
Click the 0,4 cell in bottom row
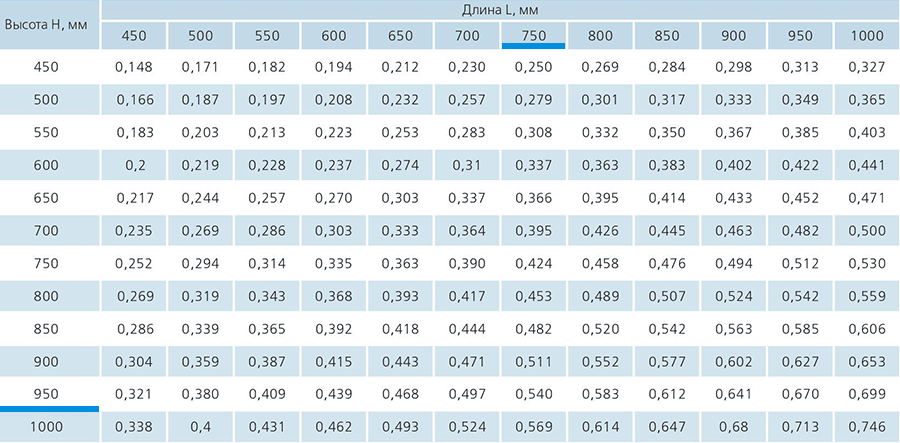click(200, 427)
